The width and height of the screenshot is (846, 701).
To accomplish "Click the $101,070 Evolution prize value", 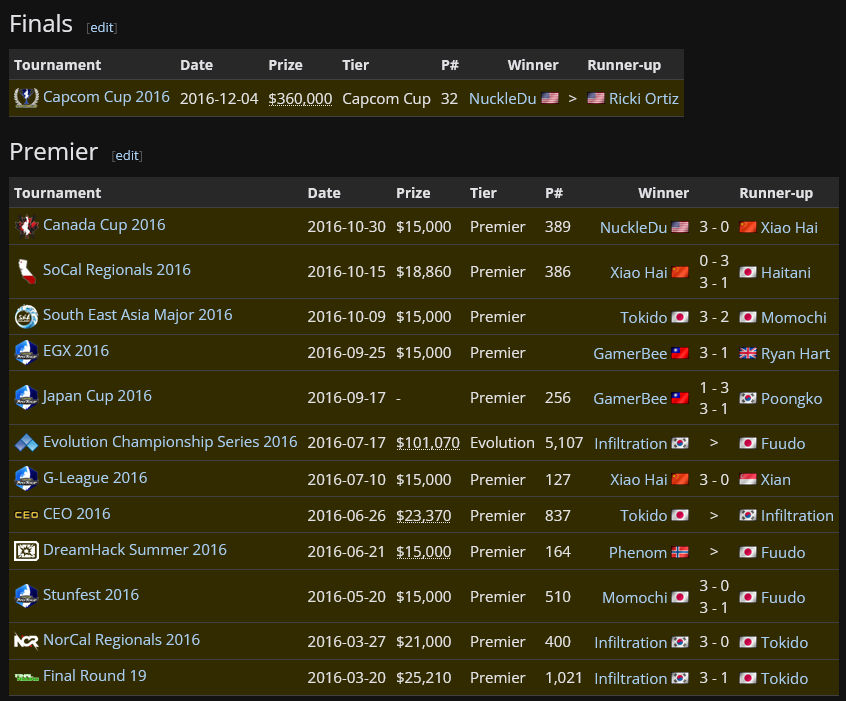I will point(428,443).
